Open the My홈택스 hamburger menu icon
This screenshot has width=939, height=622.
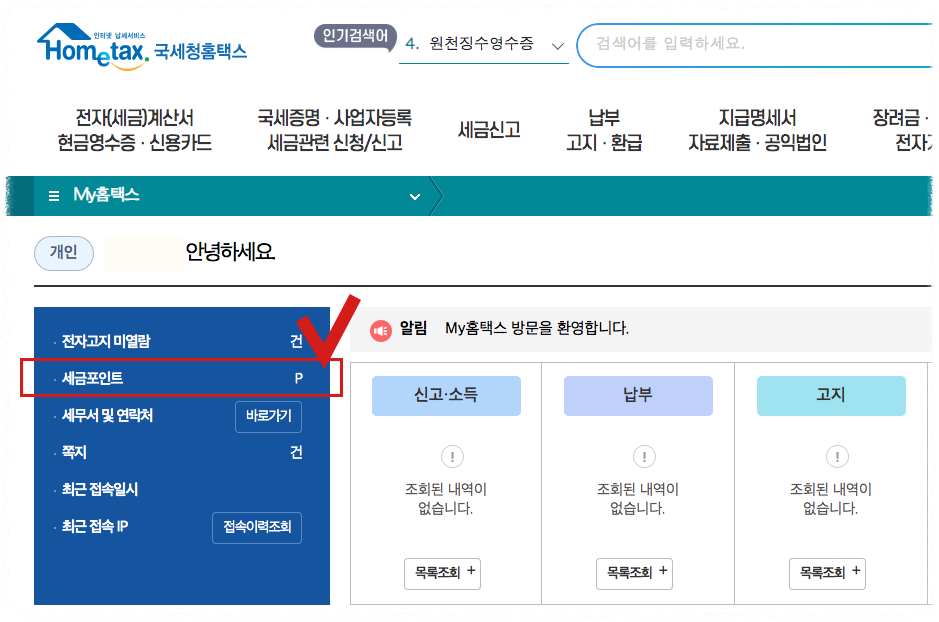coord(53,196)
